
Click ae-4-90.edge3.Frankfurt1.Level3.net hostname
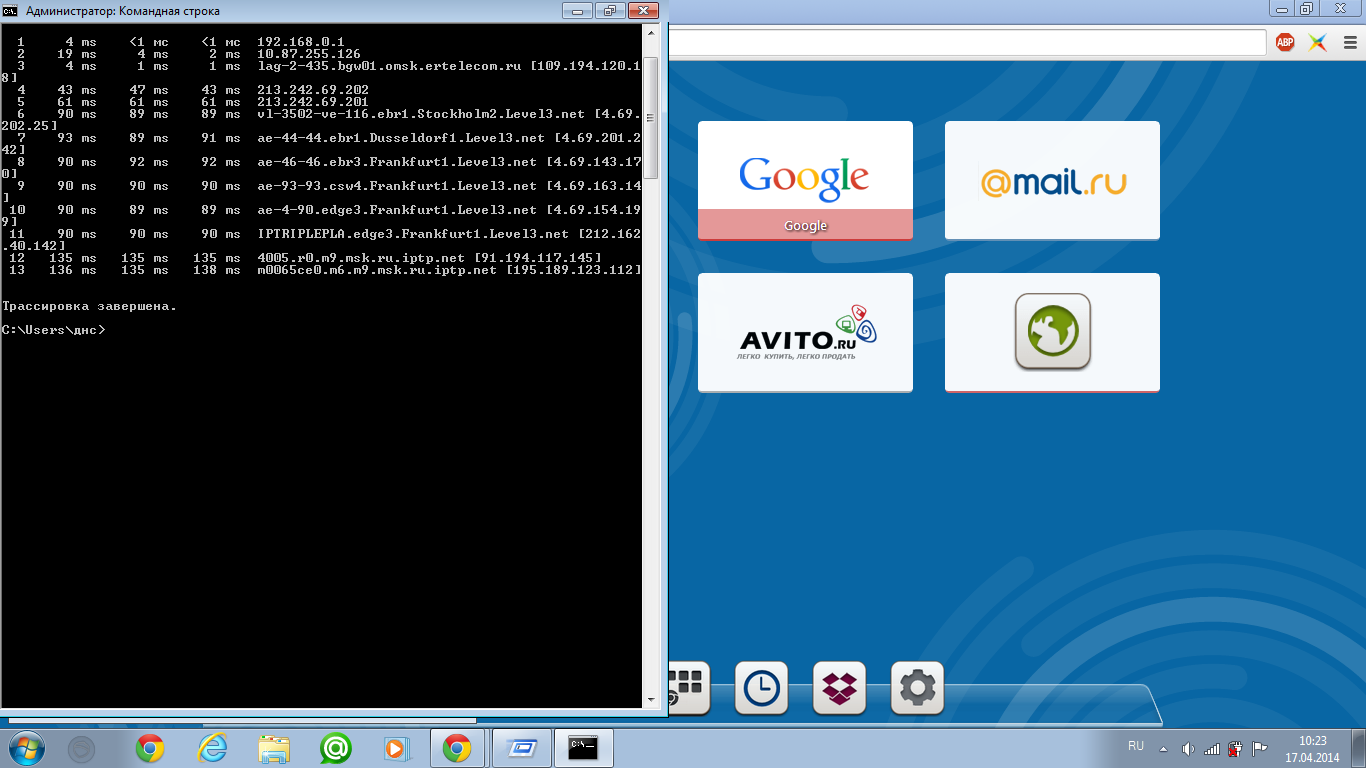(x=397, y=210)
